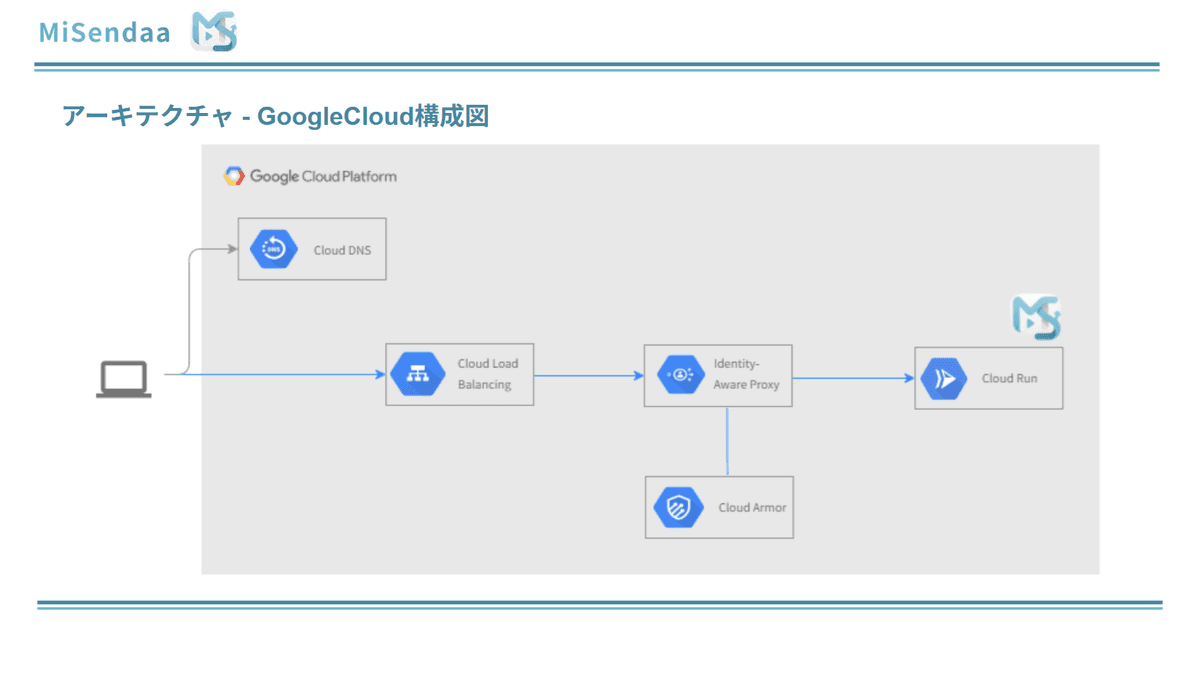The image size is (1200, 673).
Task: Click the slide title "アーキテクチャ - GoogleCloud構成図"
Action: [x=275, y=116]
